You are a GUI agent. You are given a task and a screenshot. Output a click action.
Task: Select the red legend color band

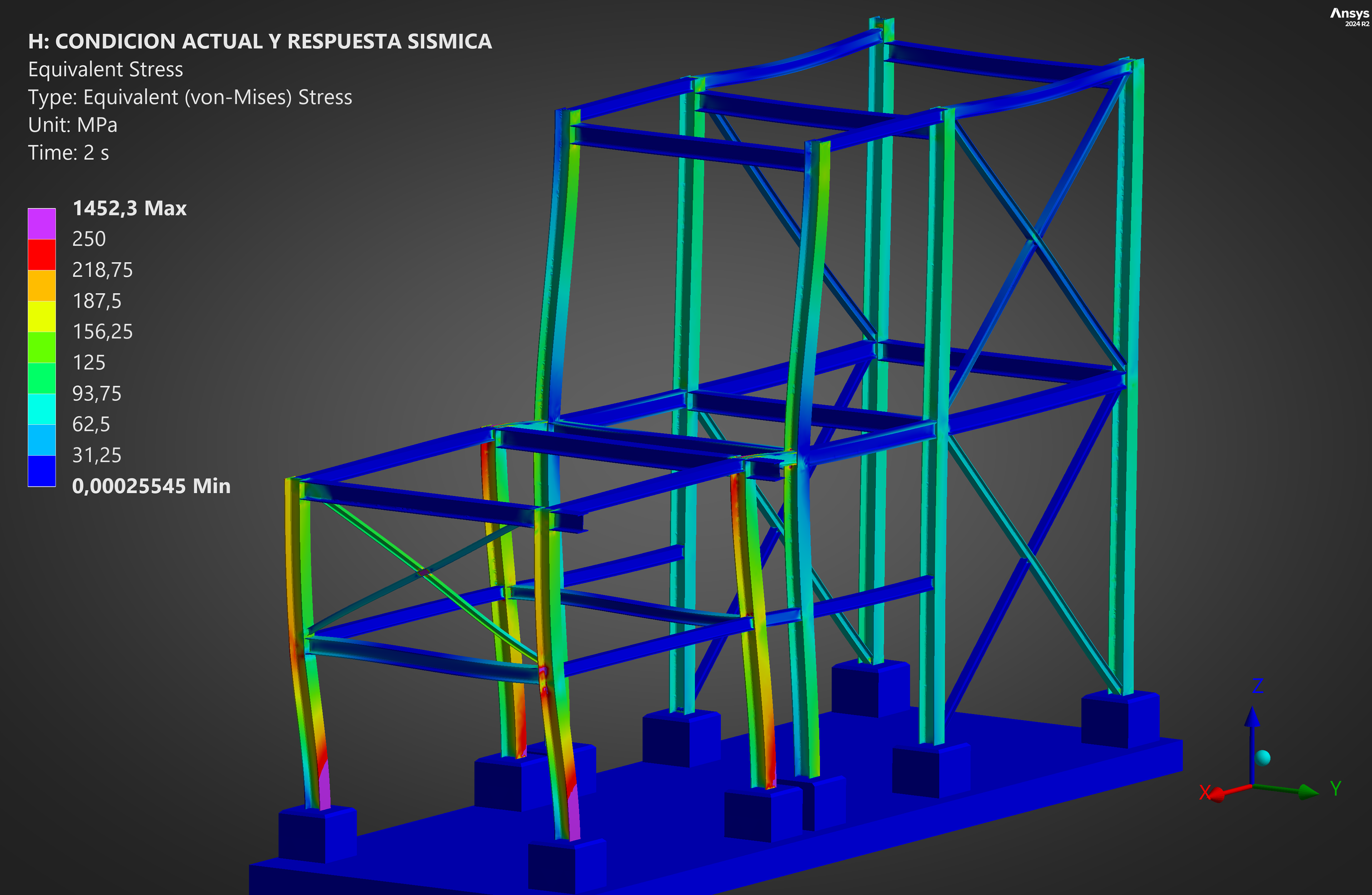(41, 254)
